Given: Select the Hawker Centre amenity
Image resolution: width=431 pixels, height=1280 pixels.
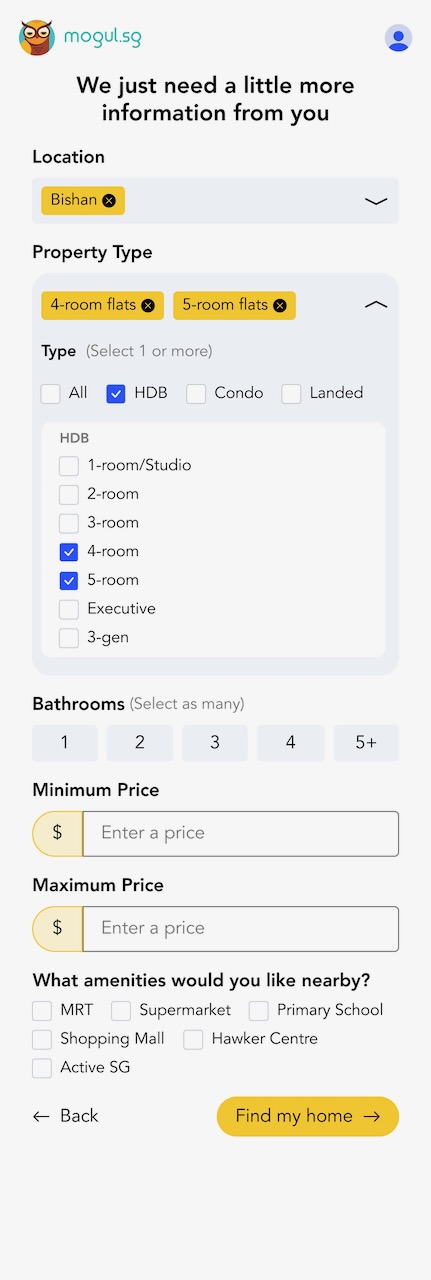Looking at the screenshot, I should 193,1040.
